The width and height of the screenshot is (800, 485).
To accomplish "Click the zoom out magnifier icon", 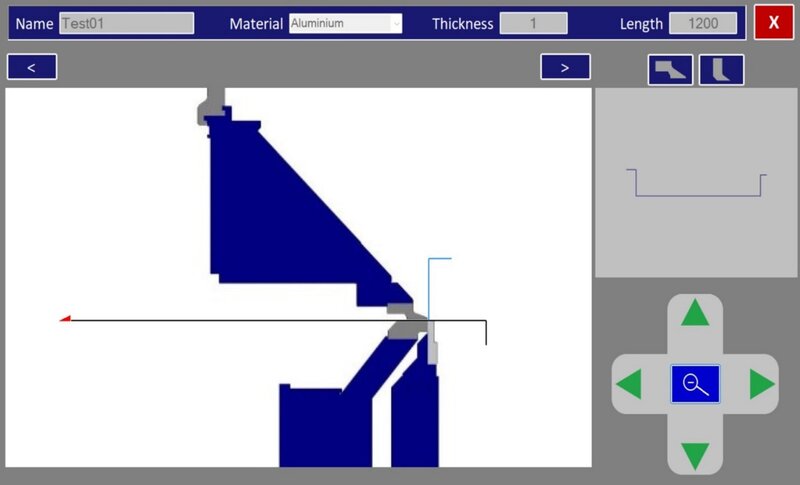I will (x=694, y=384).
